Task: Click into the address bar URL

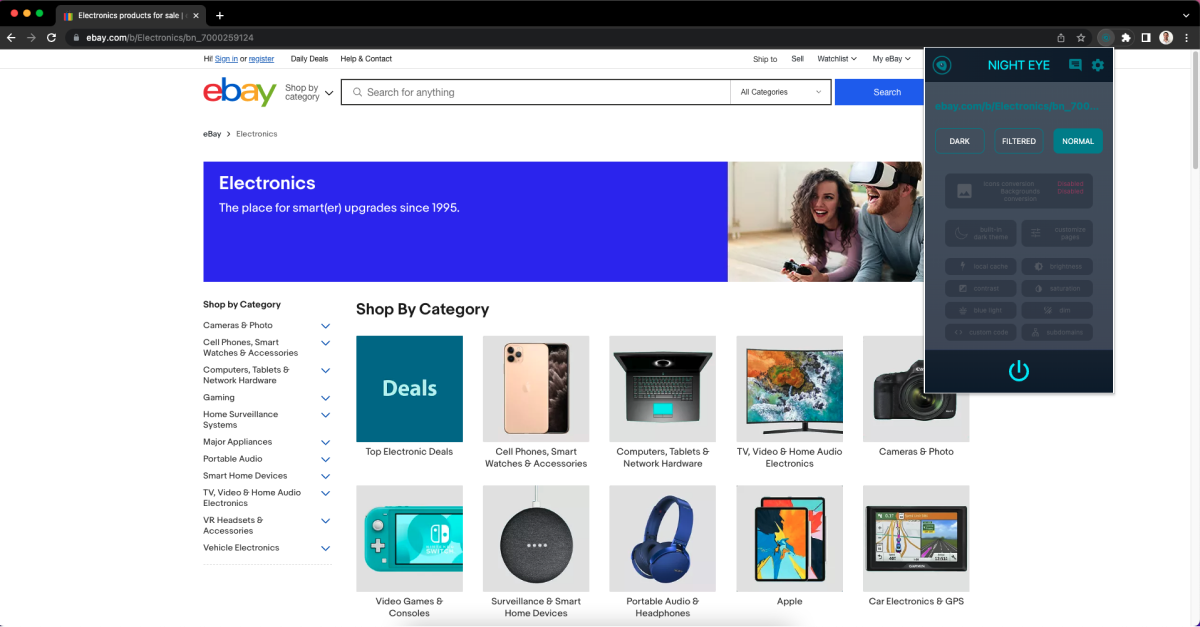Action: point(169,38)
